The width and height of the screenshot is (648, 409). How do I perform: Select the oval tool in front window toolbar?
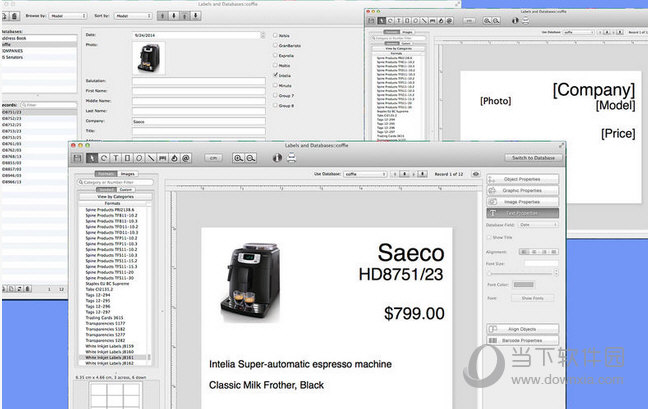point(139,158)
